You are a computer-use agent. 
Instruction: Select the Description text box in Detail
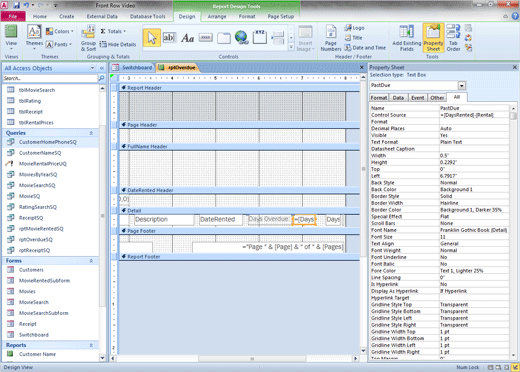pos(164,220)
